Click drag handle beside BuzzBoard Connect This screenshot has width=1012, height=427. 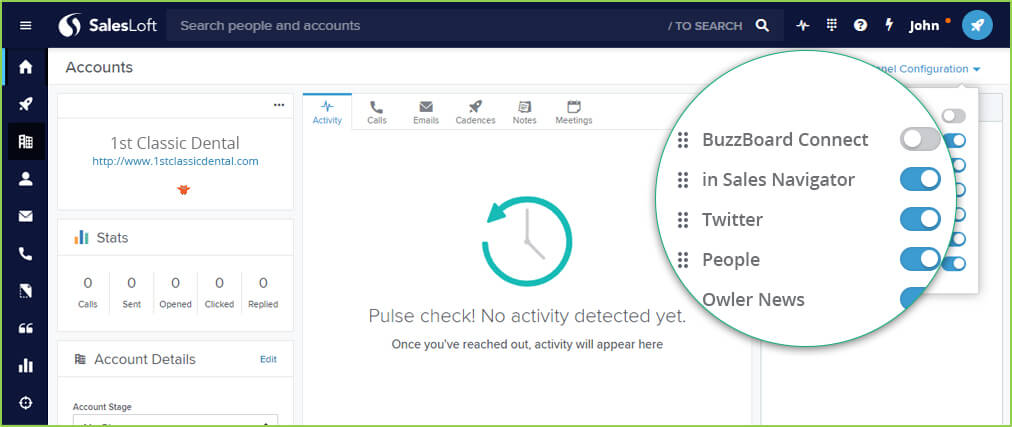click(x=683, y=139)
